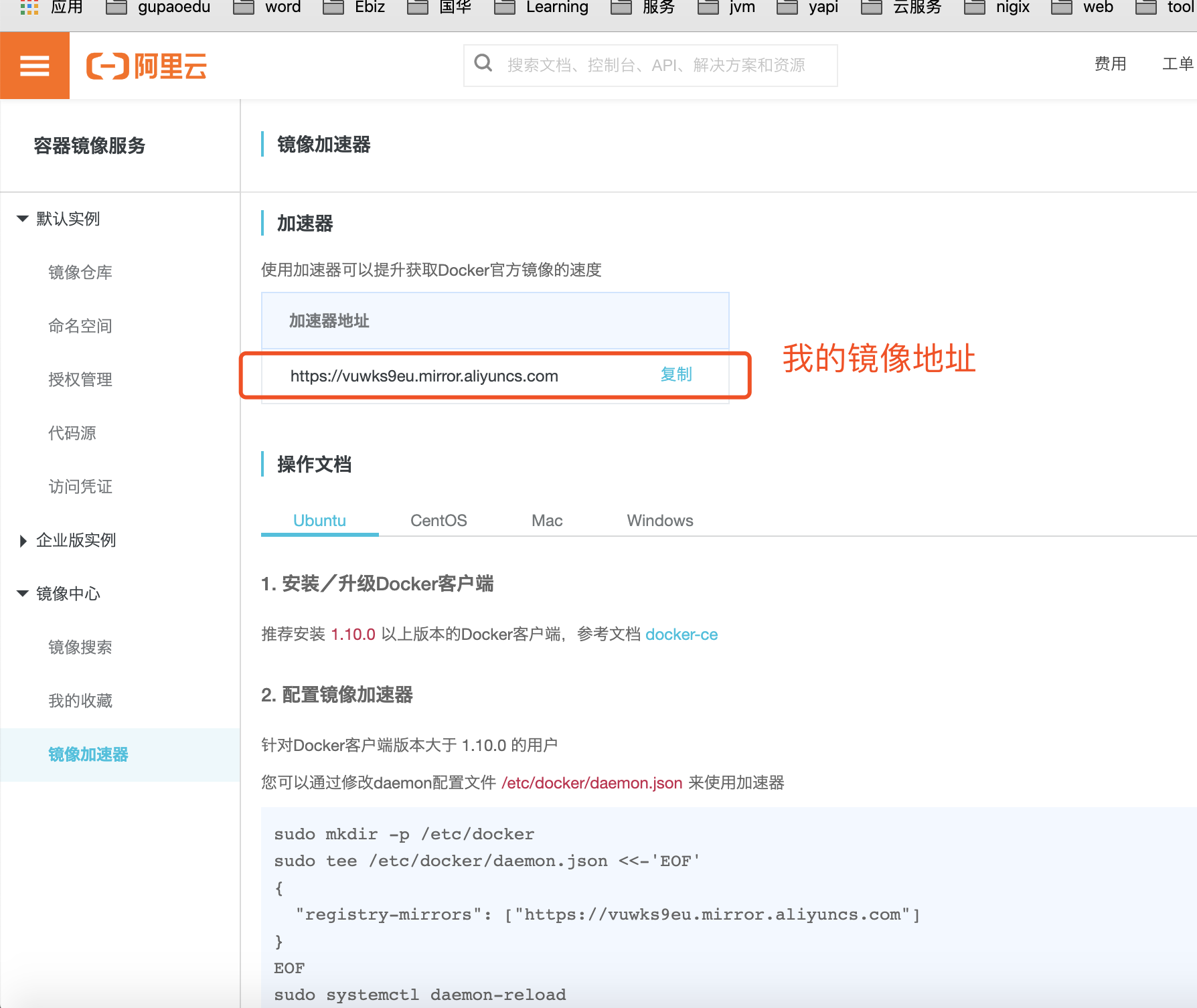The height and width of the screenshot is (1008, 1197).
Task: Select 镜像仓库 in the sidebar
Action: tap(80, 272)
